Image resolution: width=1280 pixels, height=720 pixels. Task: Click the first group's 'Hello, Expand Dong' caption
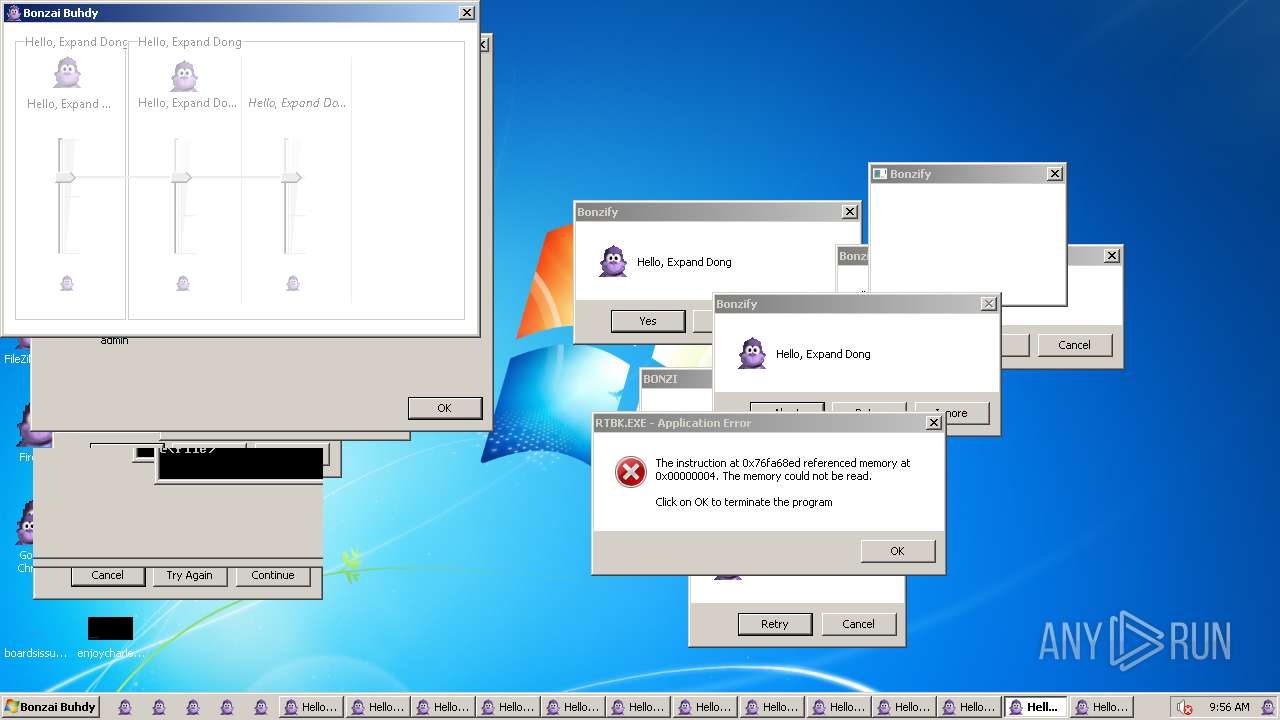76,42
